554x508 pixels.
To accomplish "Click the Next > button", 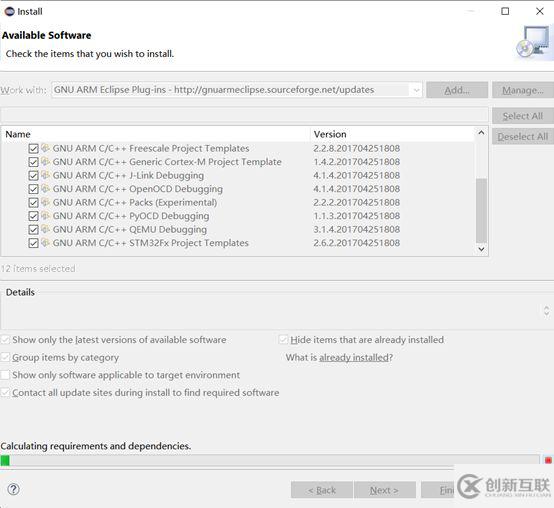I will click(384, 490).
